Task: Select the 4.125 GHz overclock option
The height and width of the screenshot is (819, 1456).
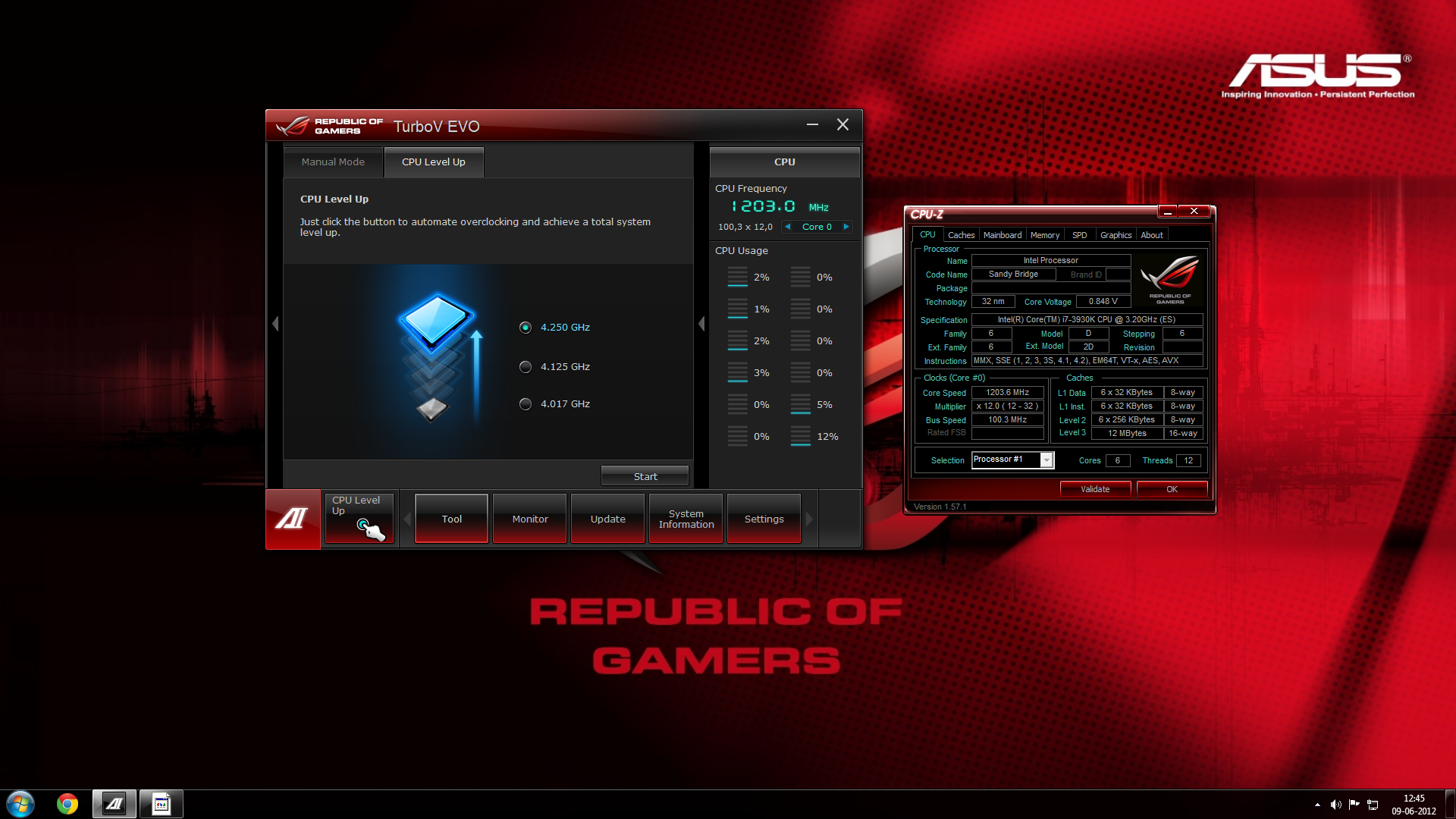Action: point(525,367)
